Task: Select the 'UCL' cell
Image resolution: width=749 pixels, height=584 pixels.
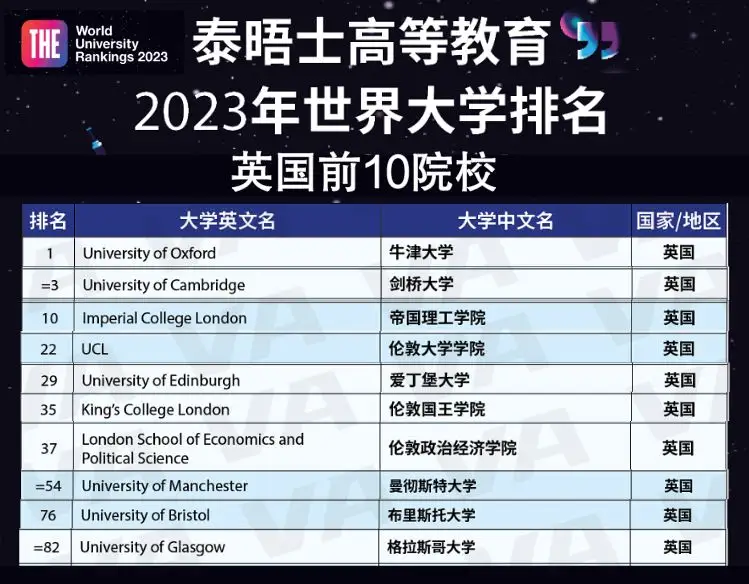Action: click(227, 349)
